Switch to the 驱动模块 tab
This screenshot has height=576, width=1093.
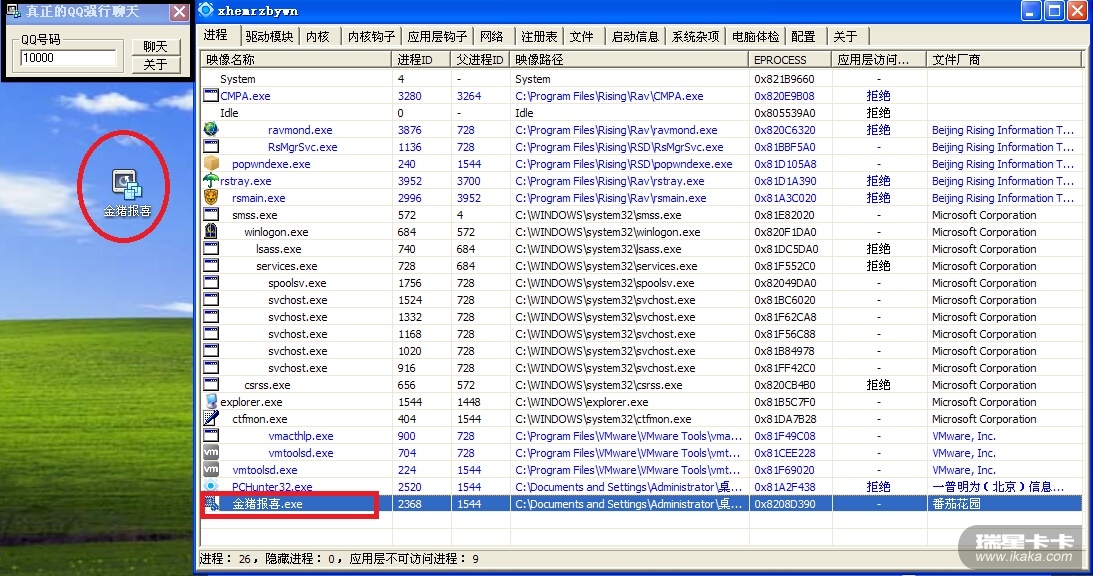[x=269, y=36]
